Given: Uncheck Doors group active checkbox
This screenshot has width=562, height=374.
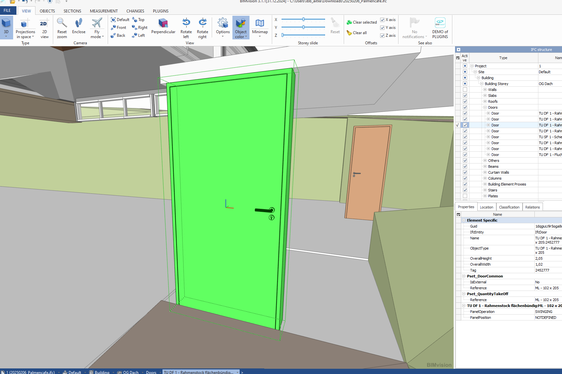Looking at the screenshot, I should [465, 108].
